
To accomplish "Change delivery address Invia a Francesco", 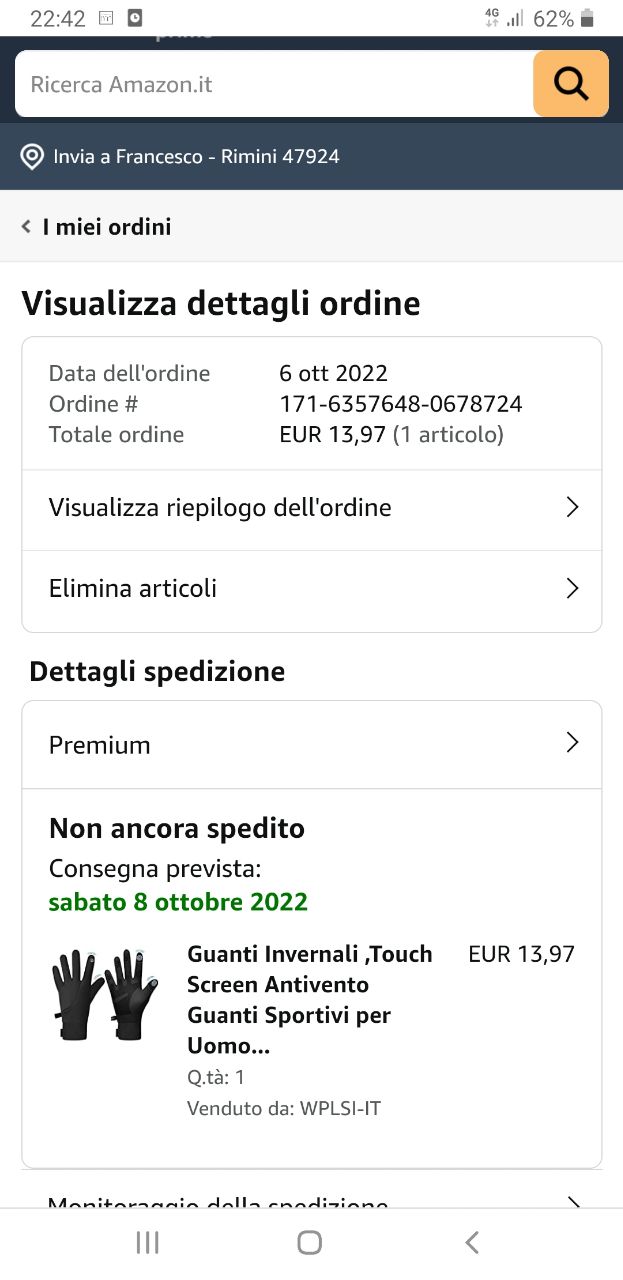I will [196, 156].
